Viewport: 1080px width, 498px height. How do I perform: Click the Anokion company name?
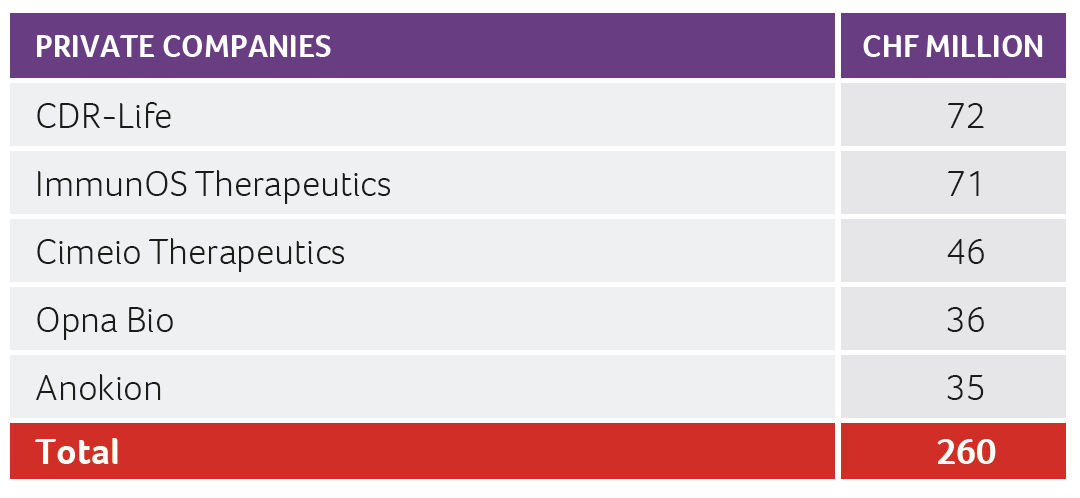[x=99, y=388]
